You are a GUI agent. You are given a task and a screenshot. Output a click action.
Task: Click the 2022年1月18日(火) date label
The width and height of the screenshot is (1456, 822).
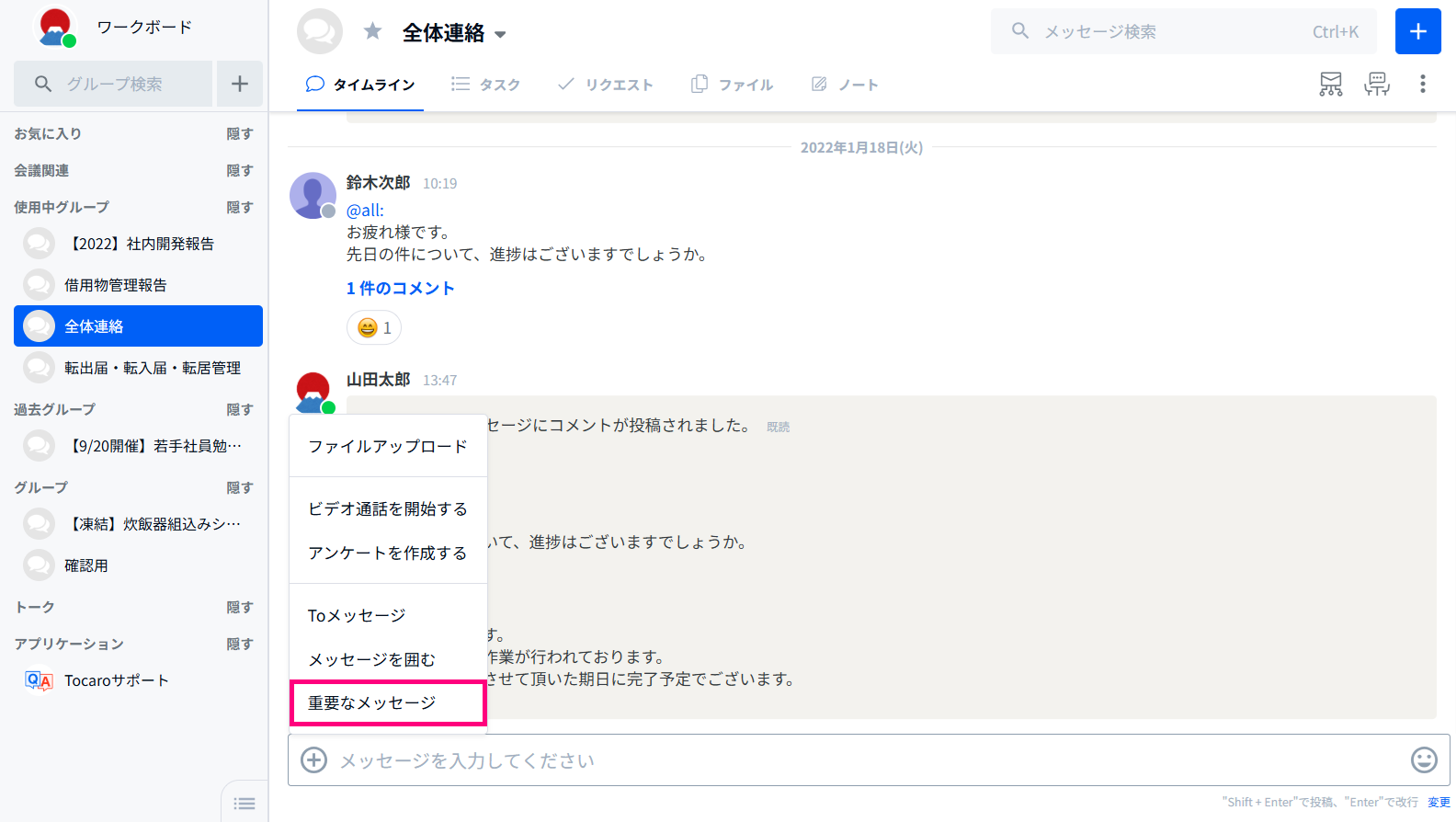click(861, 147)
